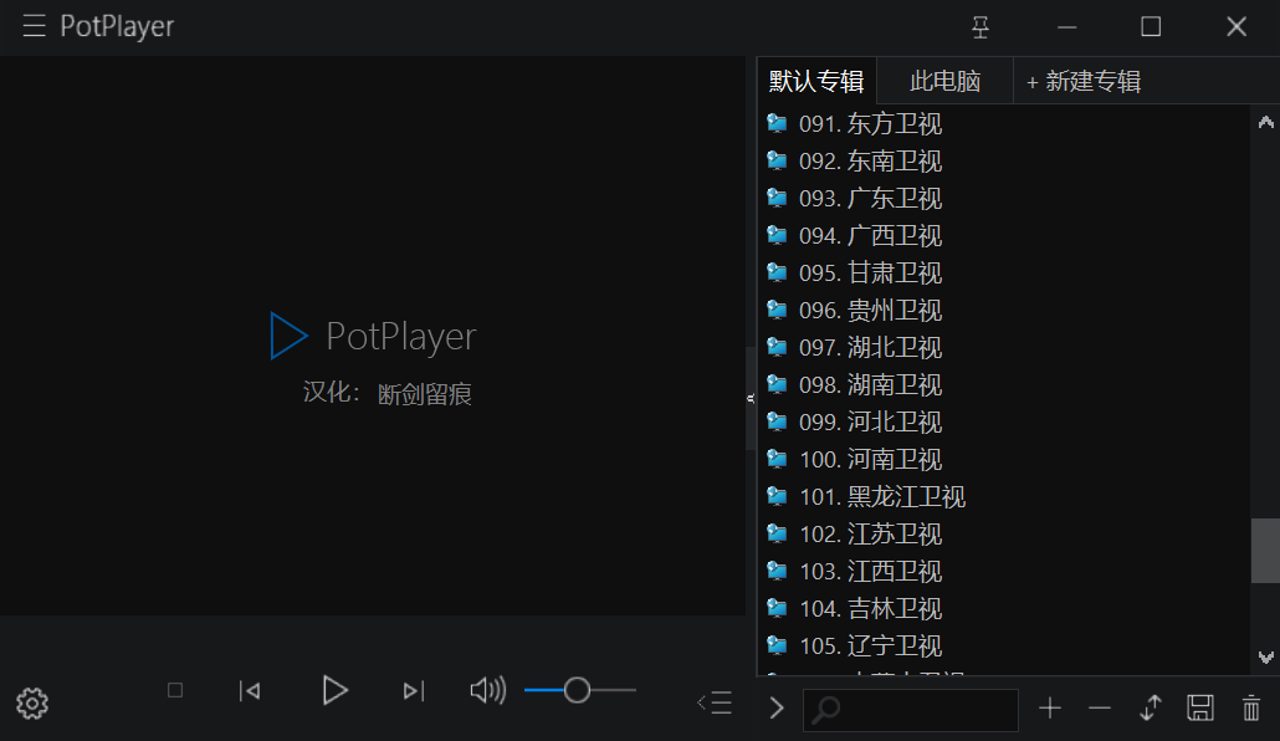Click the stream icon beside 101. 黑龙江卫视
Viewport: 1280px width, 741px height.
[x=777, y=496]
